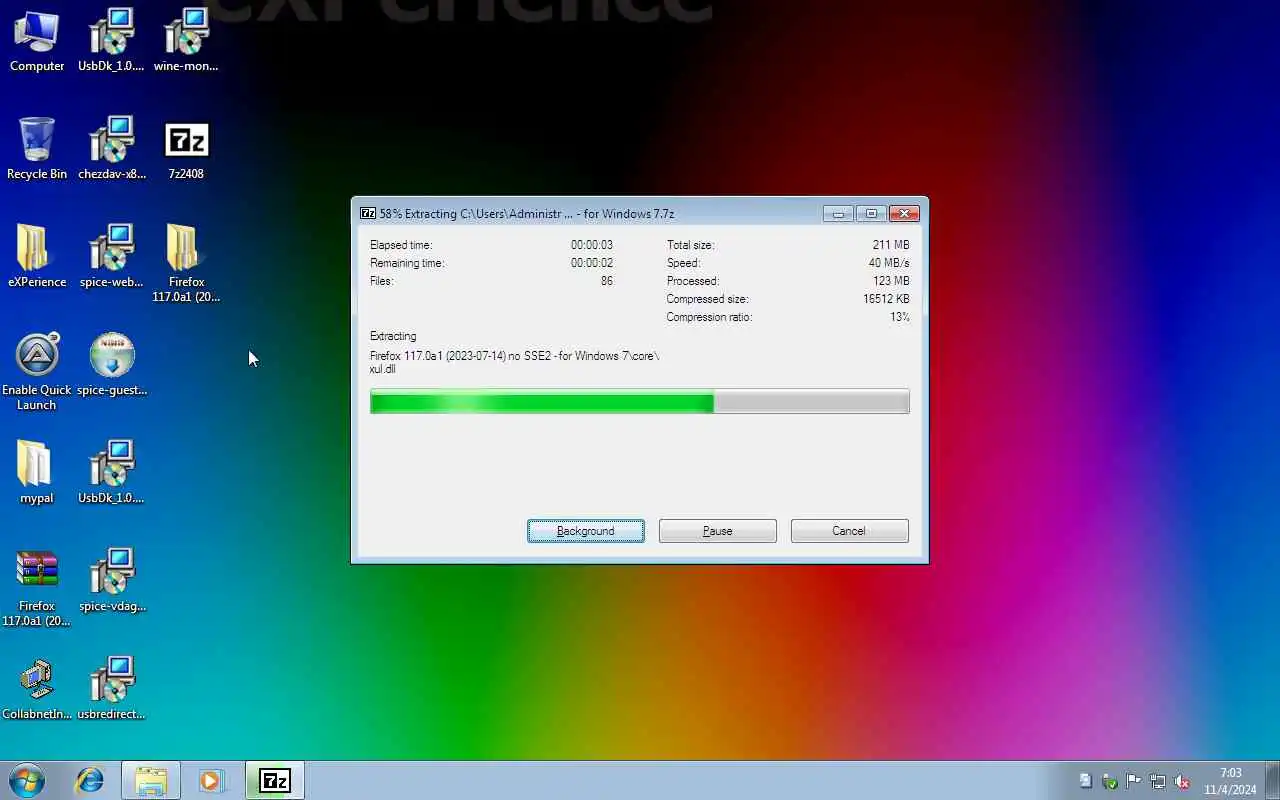Open the network tray icon
Viewport: 1280px width, 800px height.
(1158, 781)
